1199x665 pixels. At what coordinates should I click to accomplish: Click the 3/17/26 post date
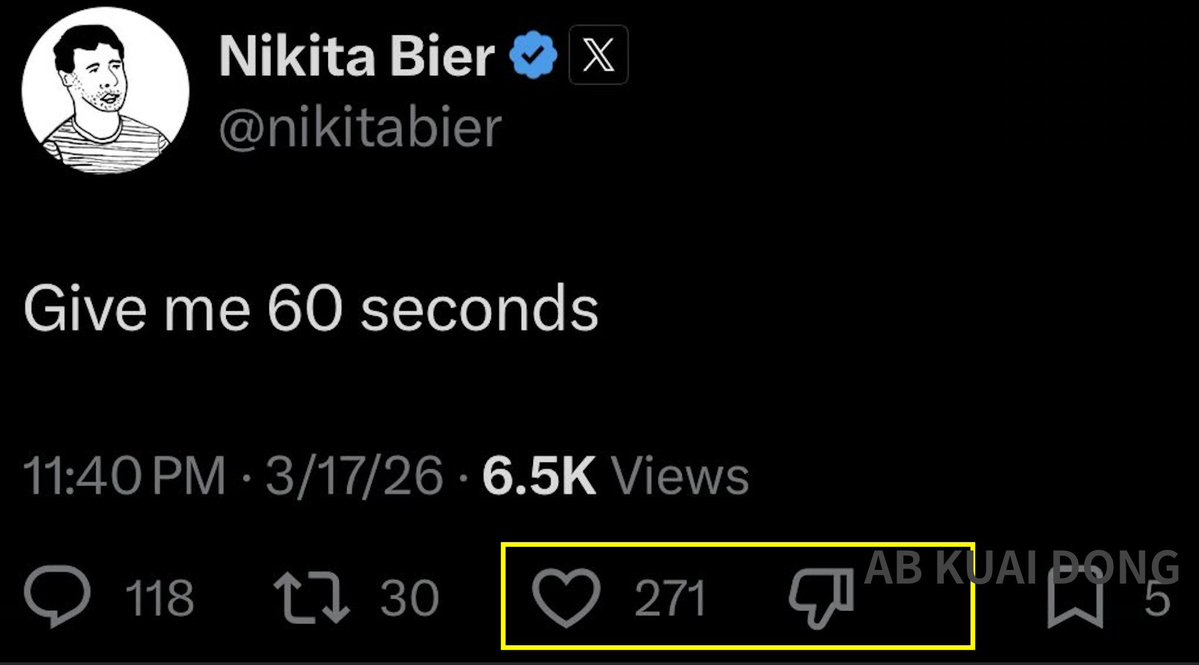click(x=354, y=477)
